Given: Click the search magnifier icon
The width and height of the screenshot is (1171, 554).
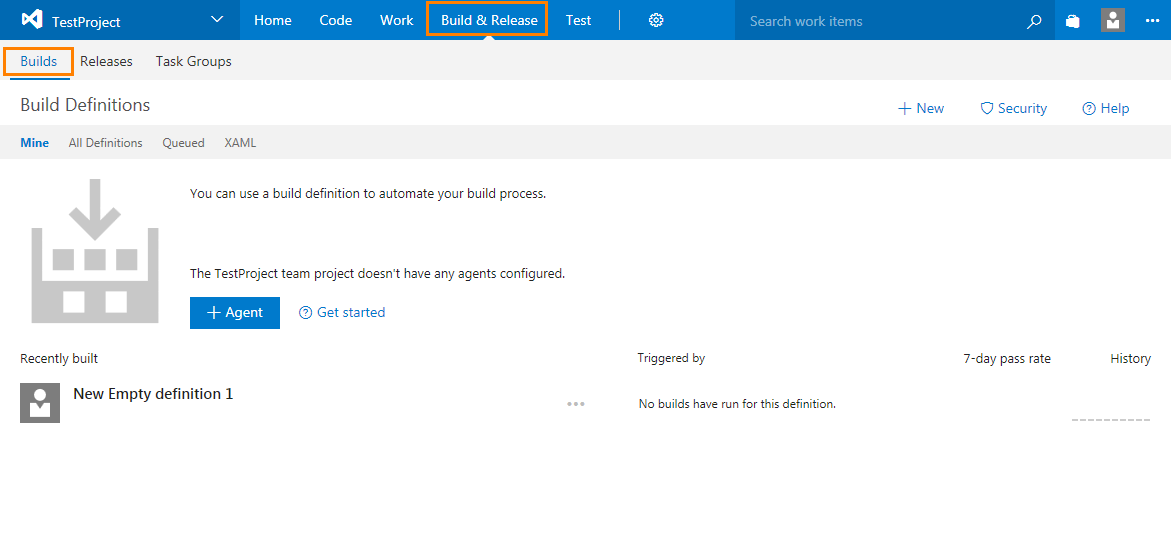Looking at the screenshot, I should [x=1034, y=22].
